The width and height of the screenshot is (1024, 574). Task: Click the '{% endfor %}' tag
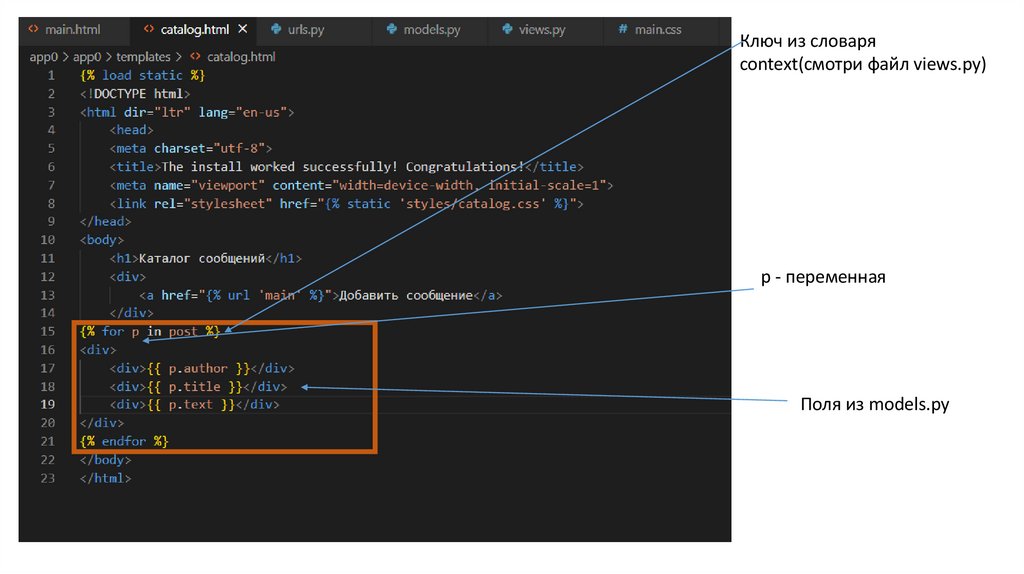[124, 441]
